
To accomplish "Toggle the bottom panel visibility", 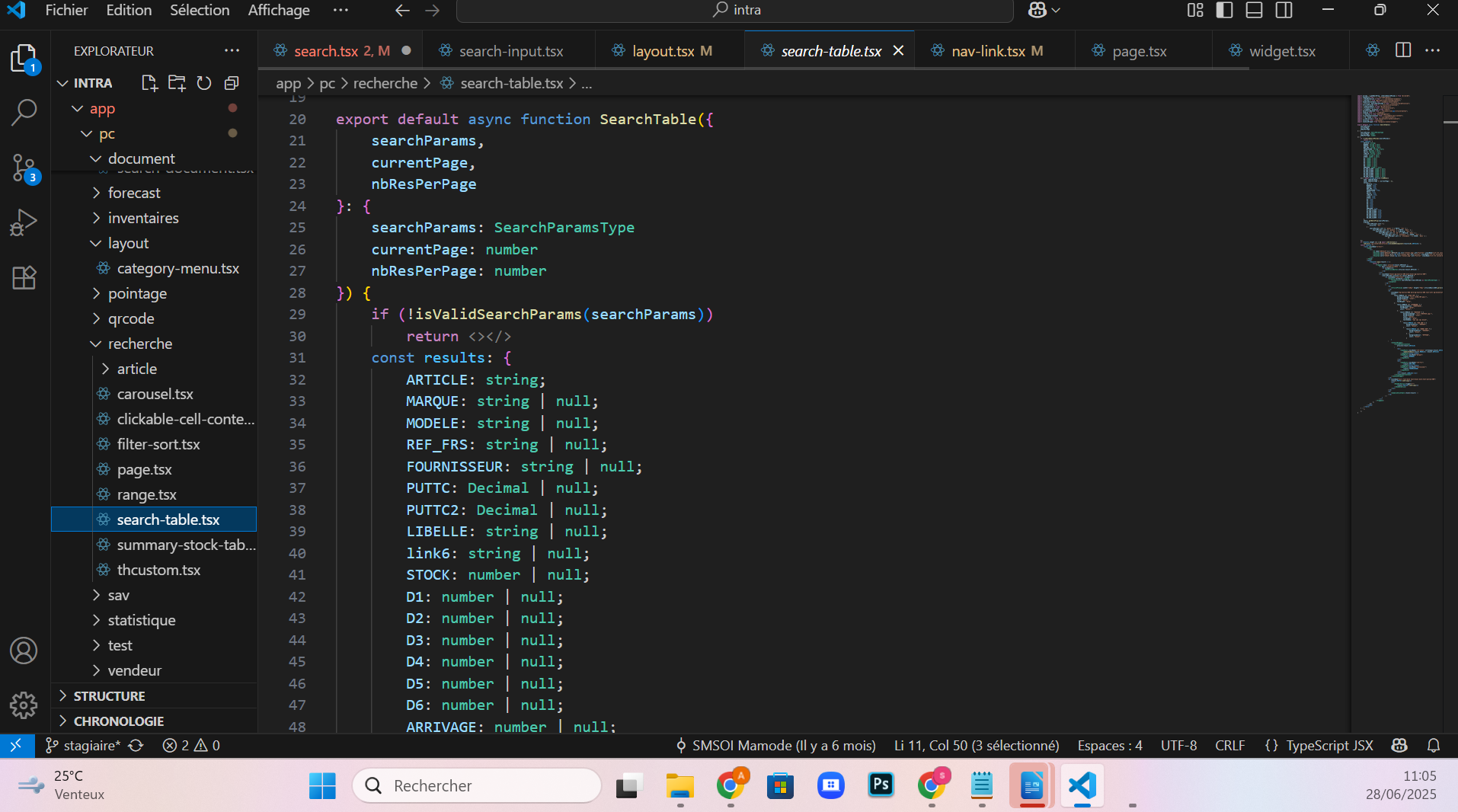I will 1254,10.
